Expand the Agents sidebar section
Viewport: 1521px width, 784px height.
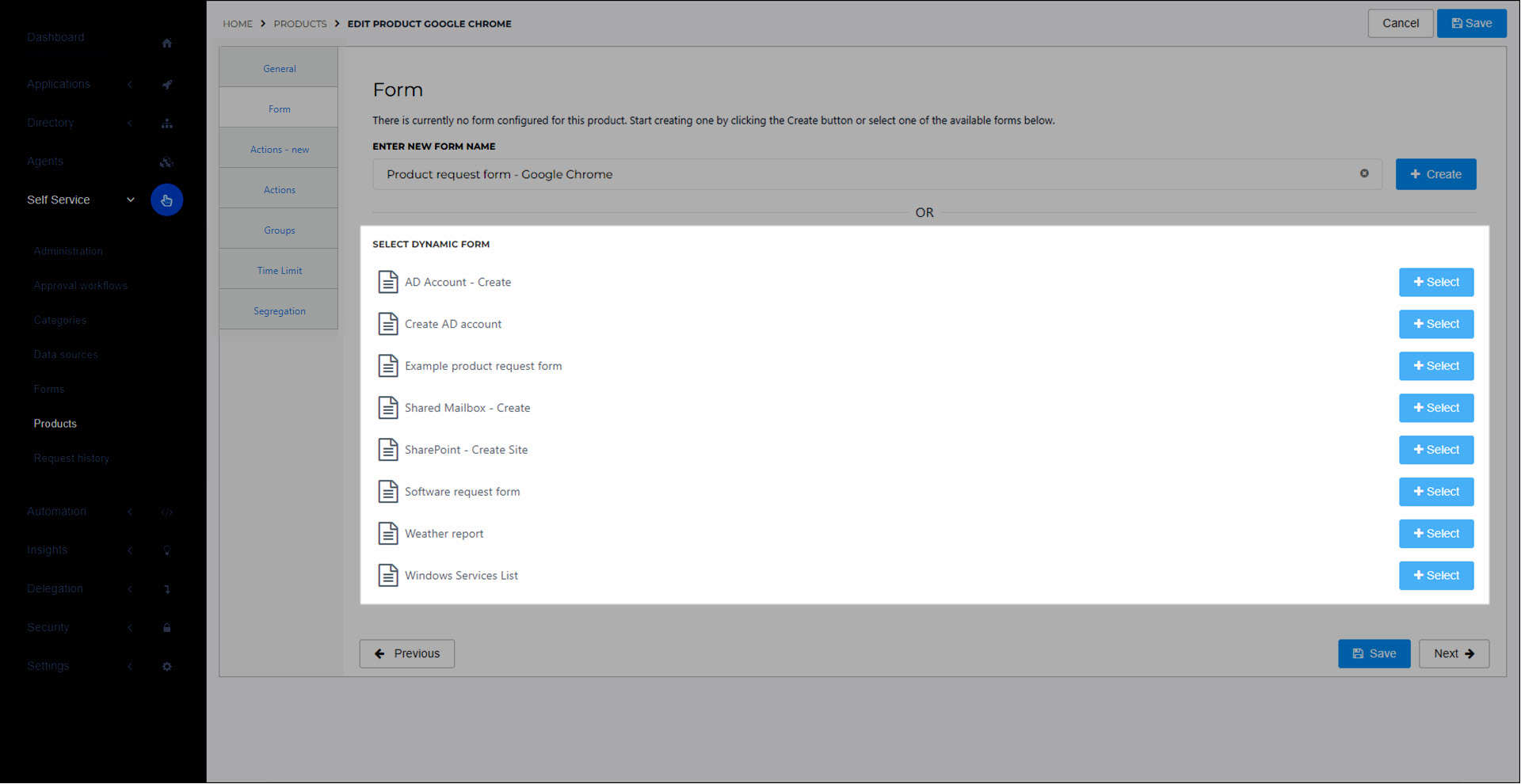click(45, 162)
